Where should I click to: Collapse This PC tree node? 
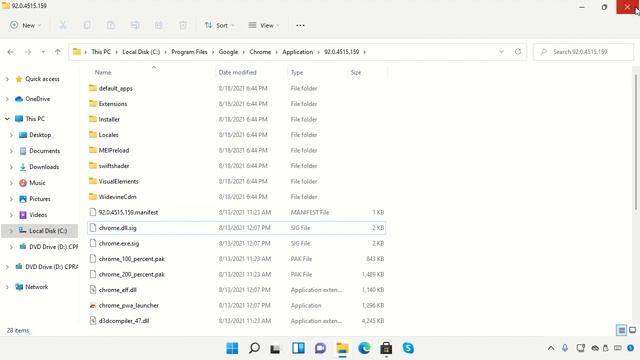pyautogui.click(x=7, y=119)
